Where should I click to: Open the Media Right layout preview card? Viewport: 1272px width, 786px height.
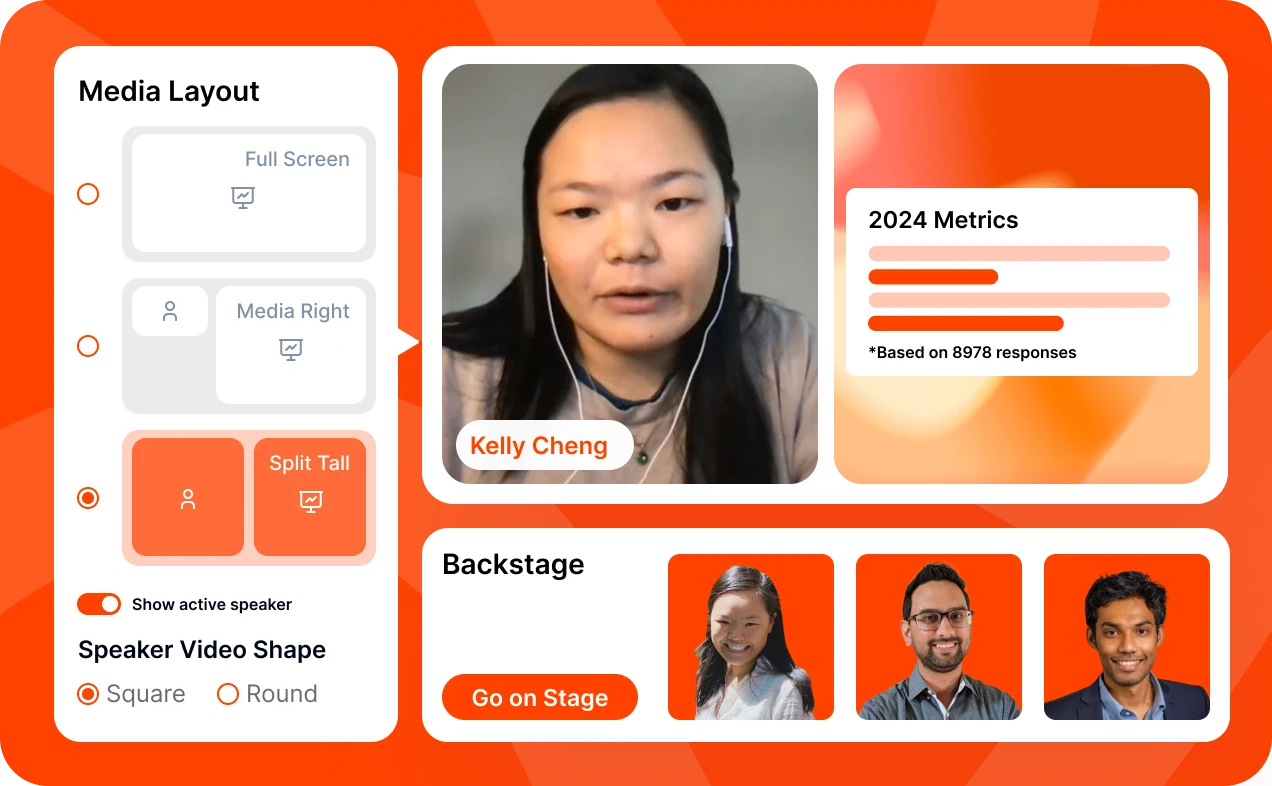point(249,346)
